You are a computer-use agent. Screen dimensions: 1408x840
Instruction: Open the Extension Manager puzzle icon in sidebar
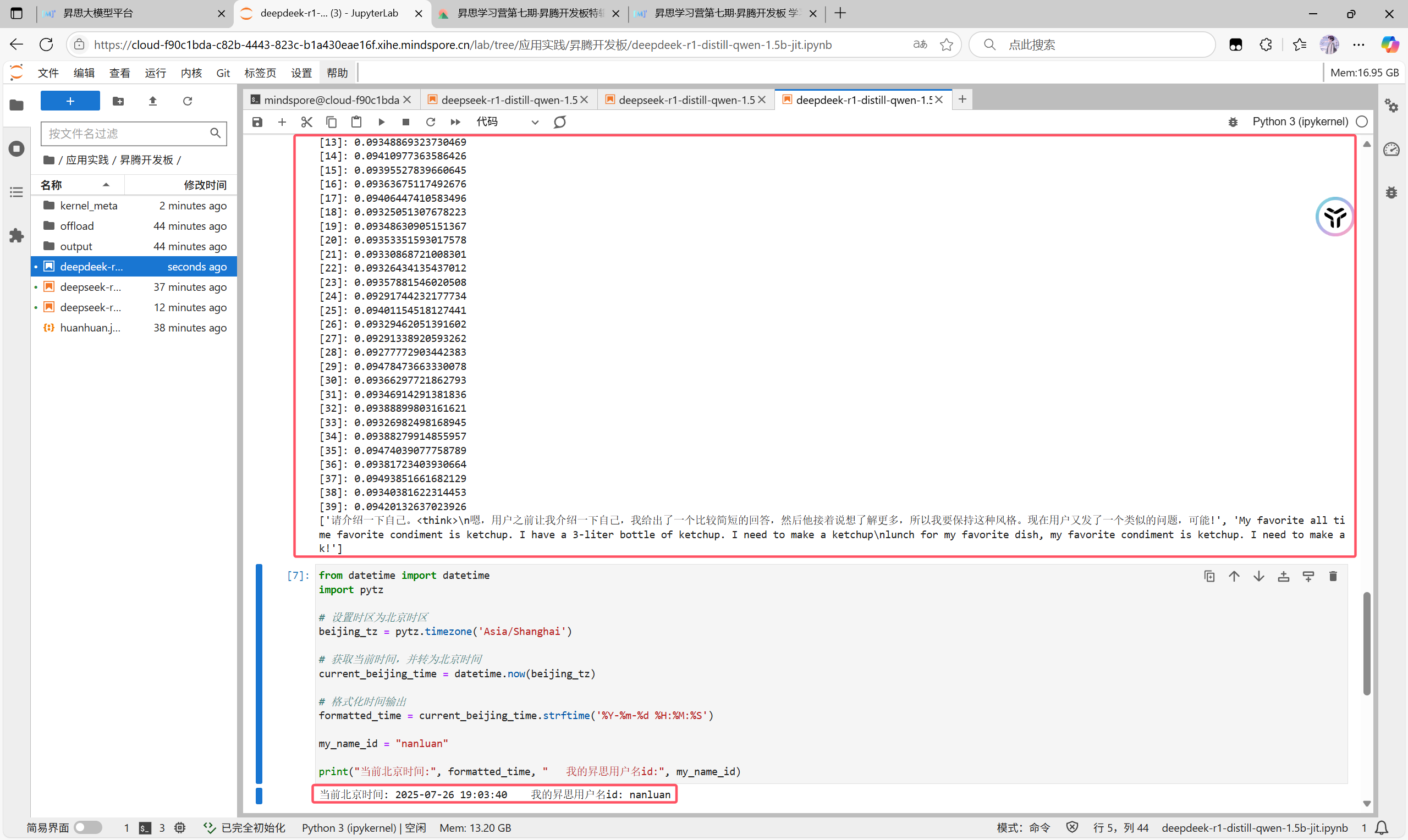click(x=16, y=235)
